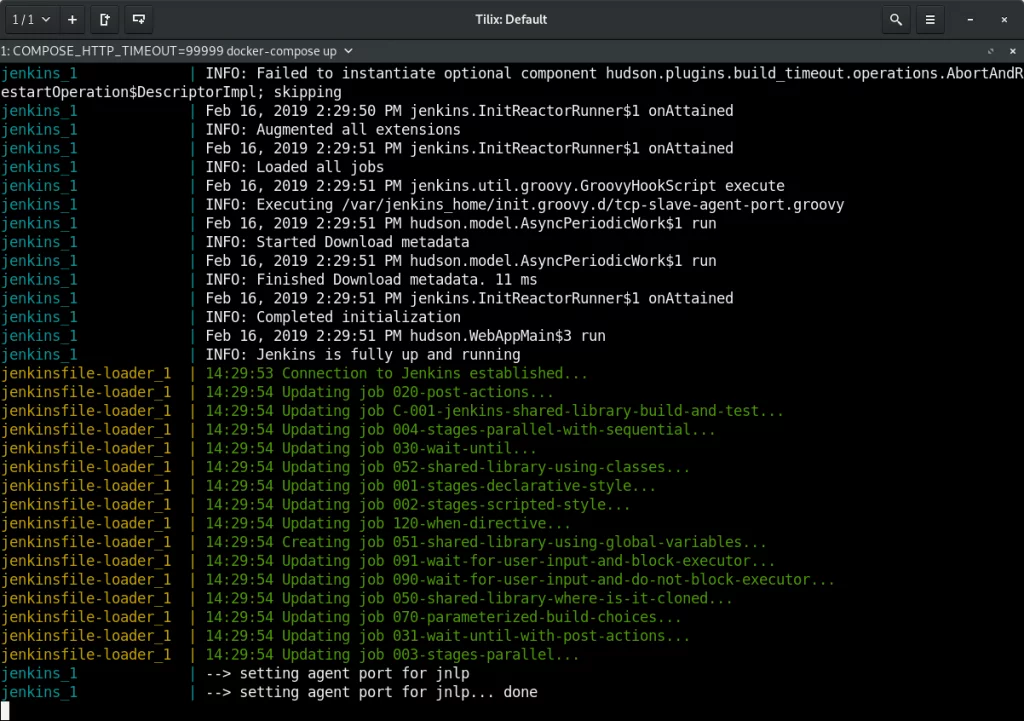Click line 'hudson.WebAppMain$3 run'
The width and height of the screenshot is (1024, 721).
(x=507, y=336)
